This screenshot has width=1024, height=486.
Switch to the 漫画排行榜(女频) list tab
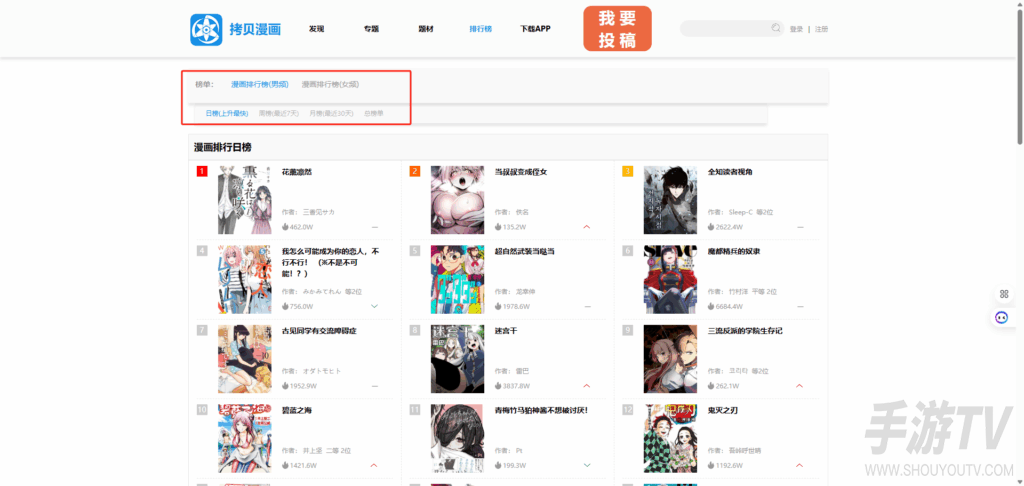330,84
